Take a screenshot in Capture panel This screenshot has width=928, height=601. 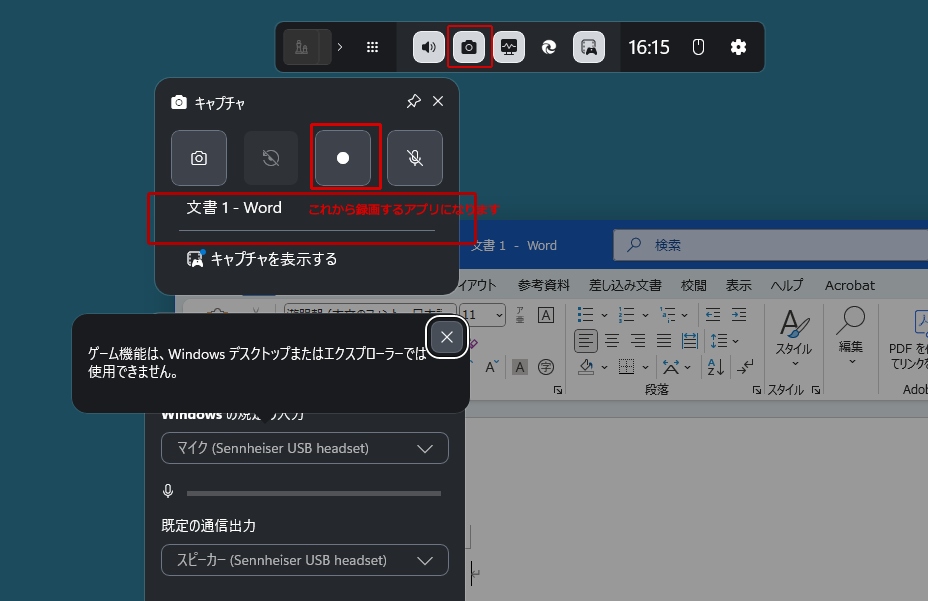(x=199, y=158)
